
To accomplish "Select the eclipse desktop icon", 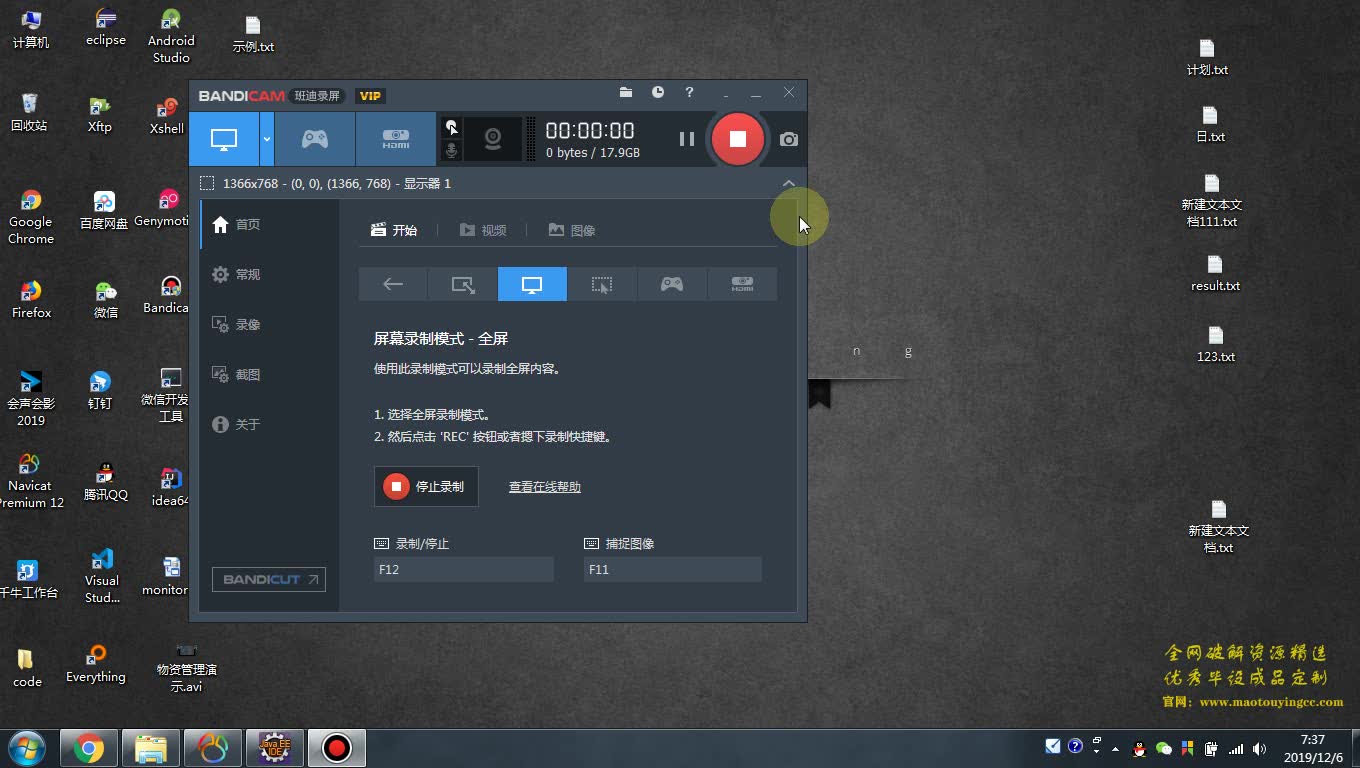I will tap(106, 27).
